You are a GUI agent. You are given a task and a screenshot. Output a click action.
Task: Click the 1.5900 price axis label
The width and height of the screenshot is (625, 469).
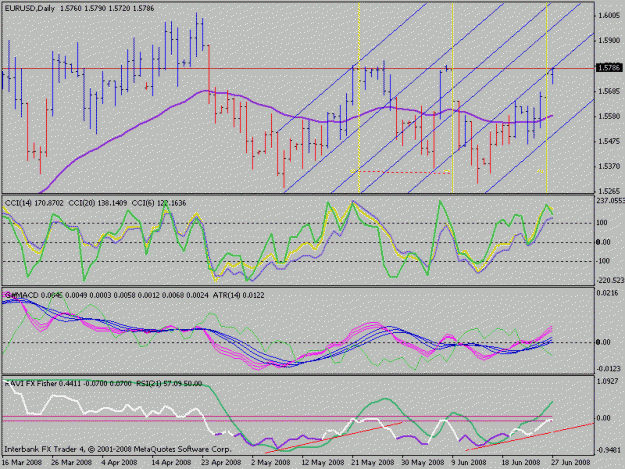(x=609, y=41)
